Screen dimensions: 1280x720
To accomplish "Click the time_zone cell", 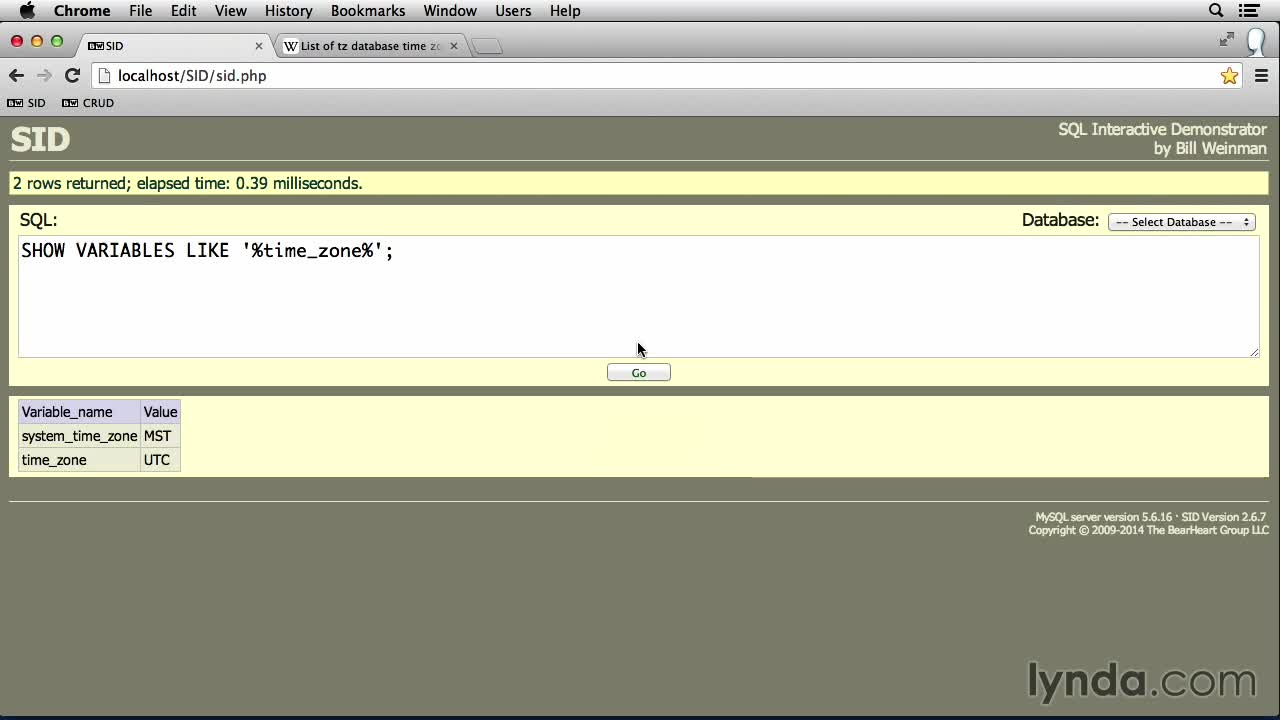I will [79, 460].
